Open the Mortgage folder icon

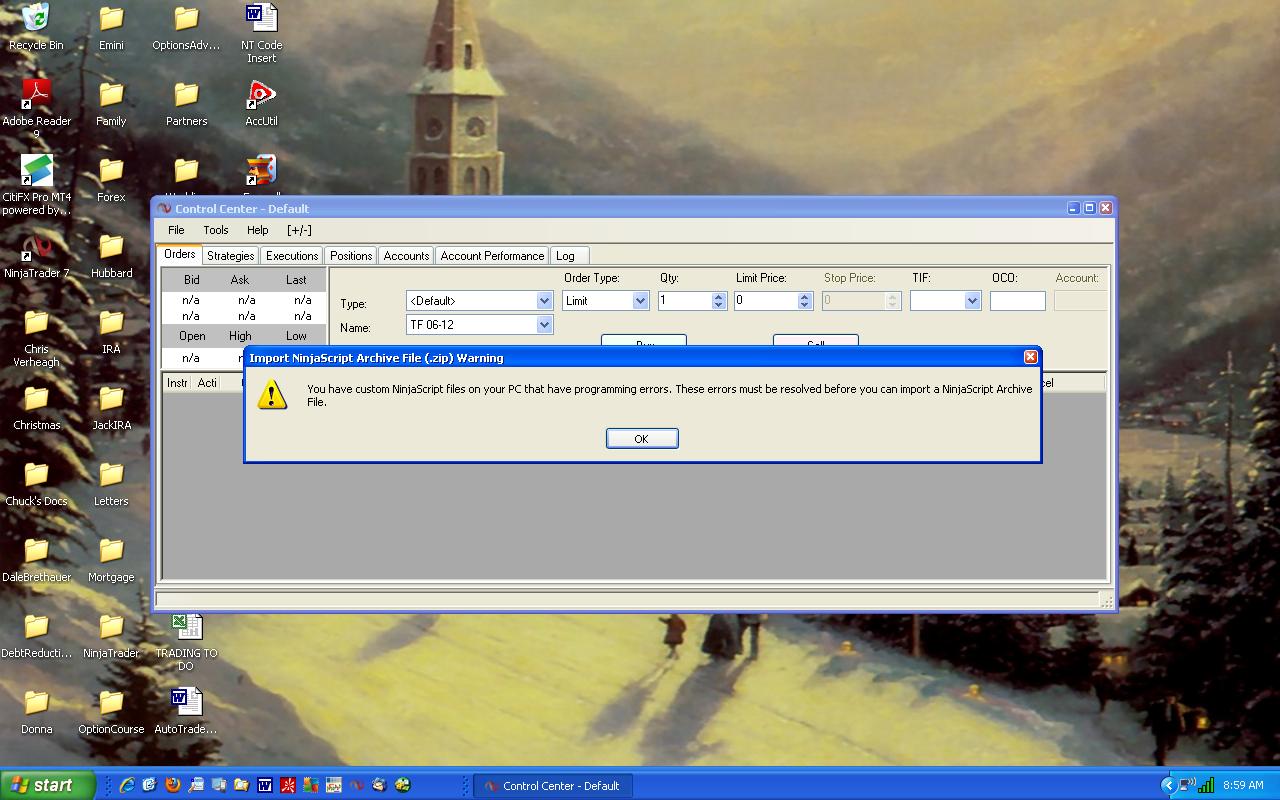(111, 560)
